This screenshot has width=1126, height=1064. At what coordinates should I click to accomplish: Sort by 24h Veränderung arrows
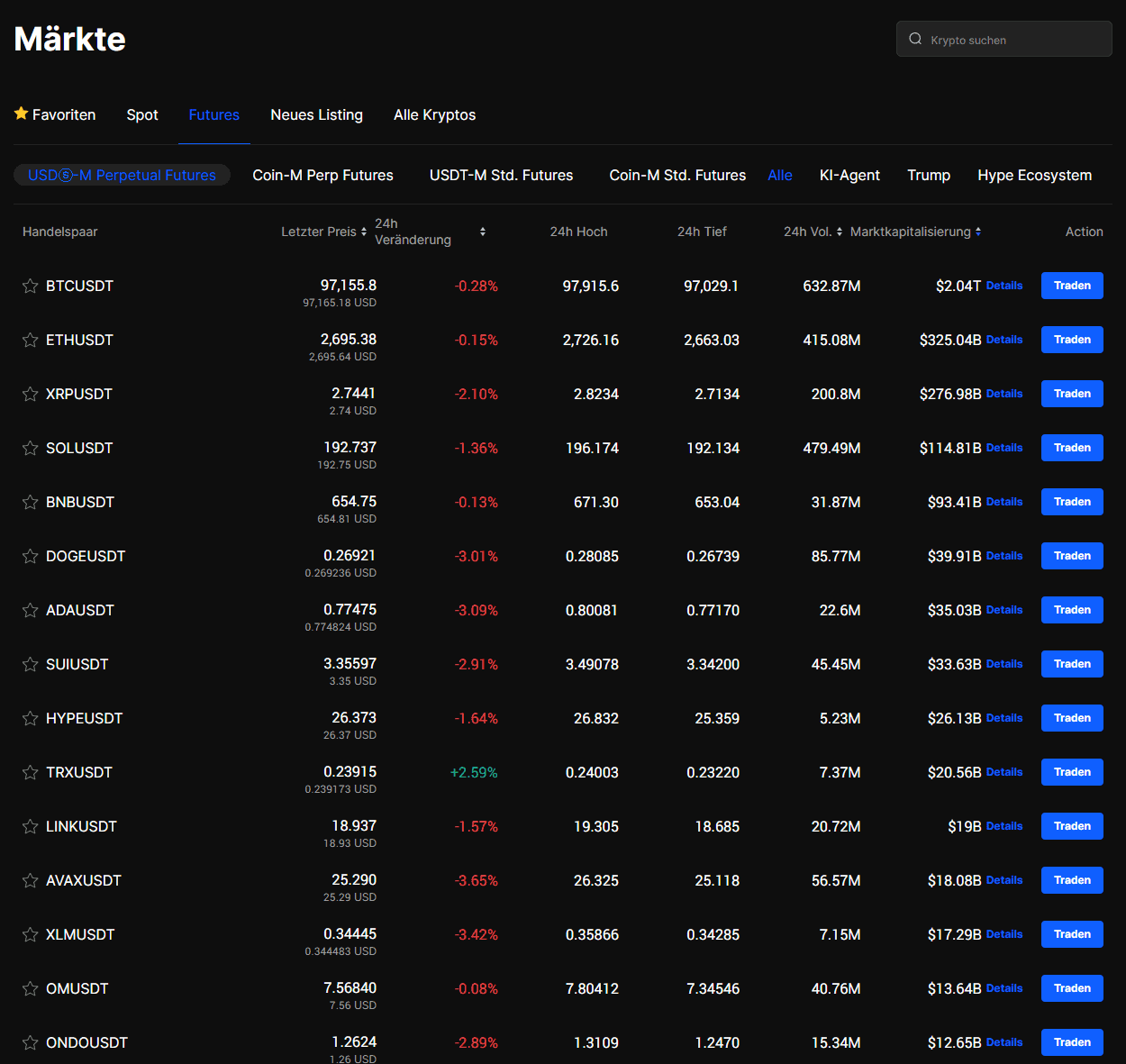pos(483,232)
